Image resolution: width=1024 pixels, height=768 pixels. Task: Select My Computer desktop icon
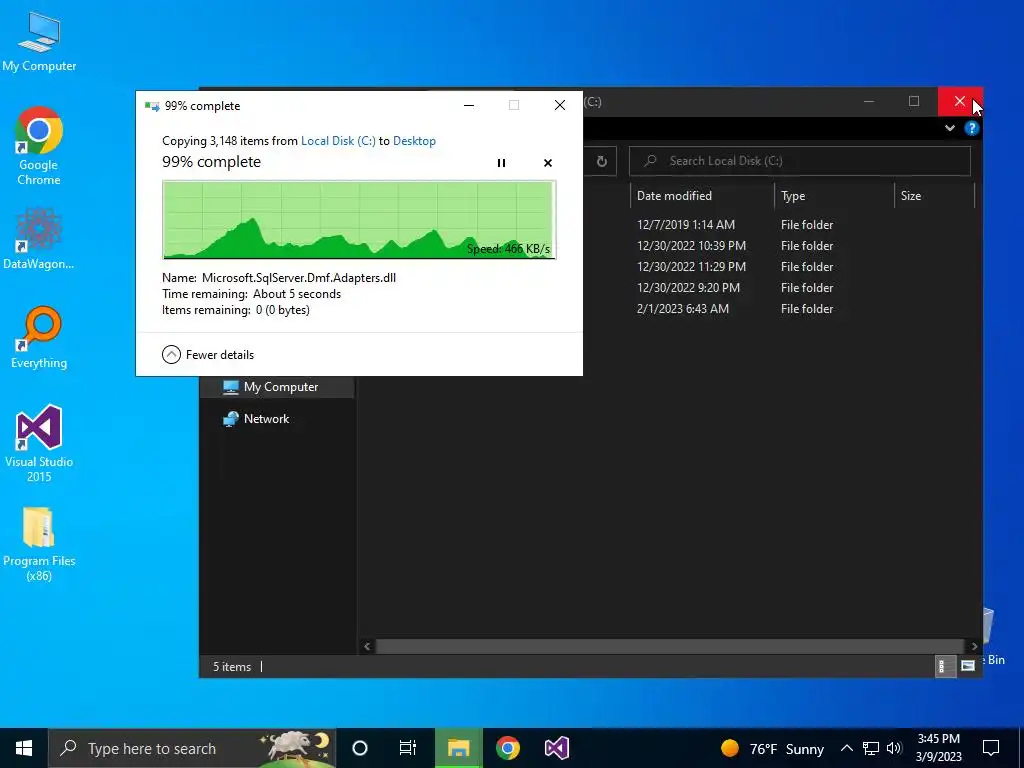[x=39, y=42]
